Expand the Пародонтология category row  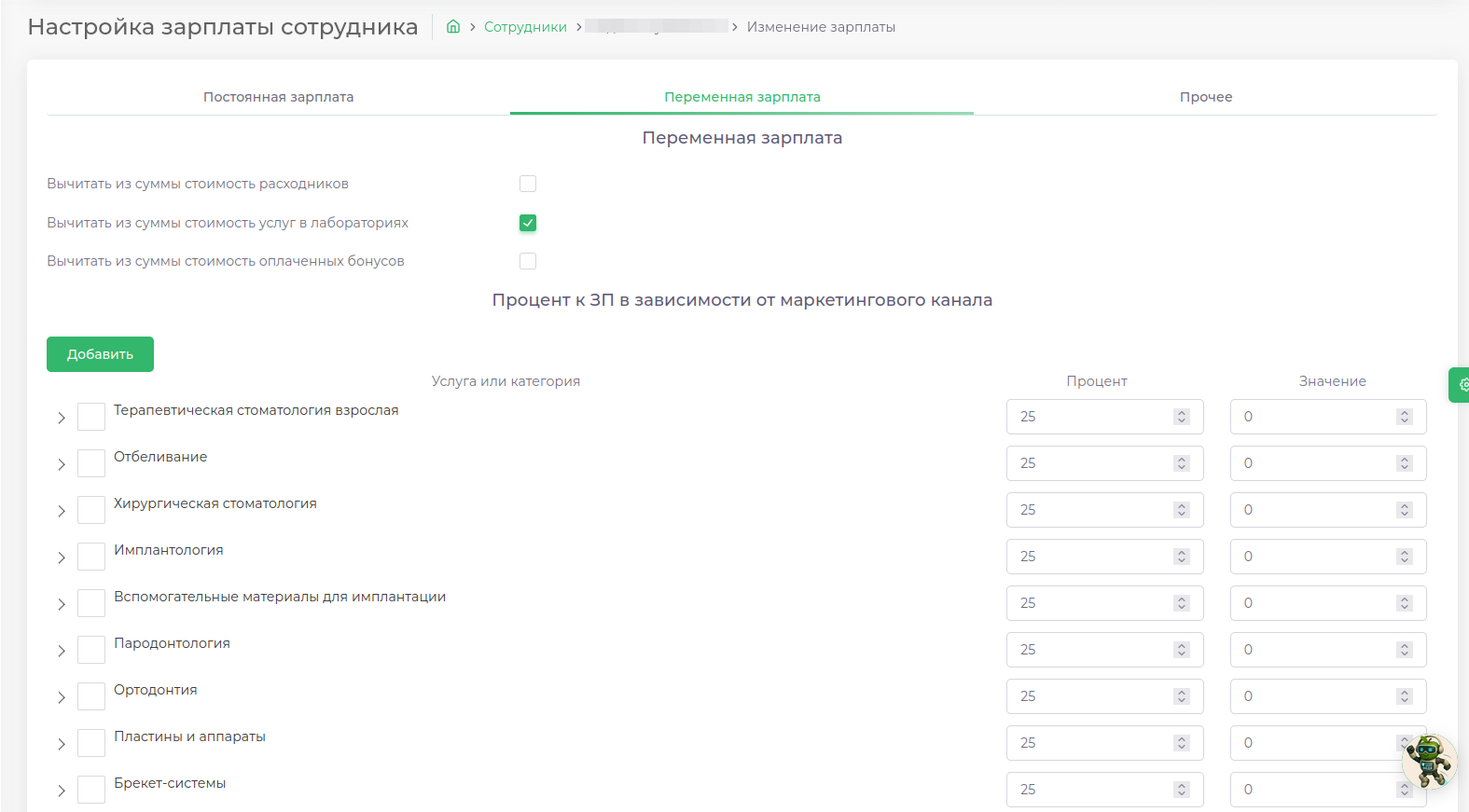(x=62, y=651)
